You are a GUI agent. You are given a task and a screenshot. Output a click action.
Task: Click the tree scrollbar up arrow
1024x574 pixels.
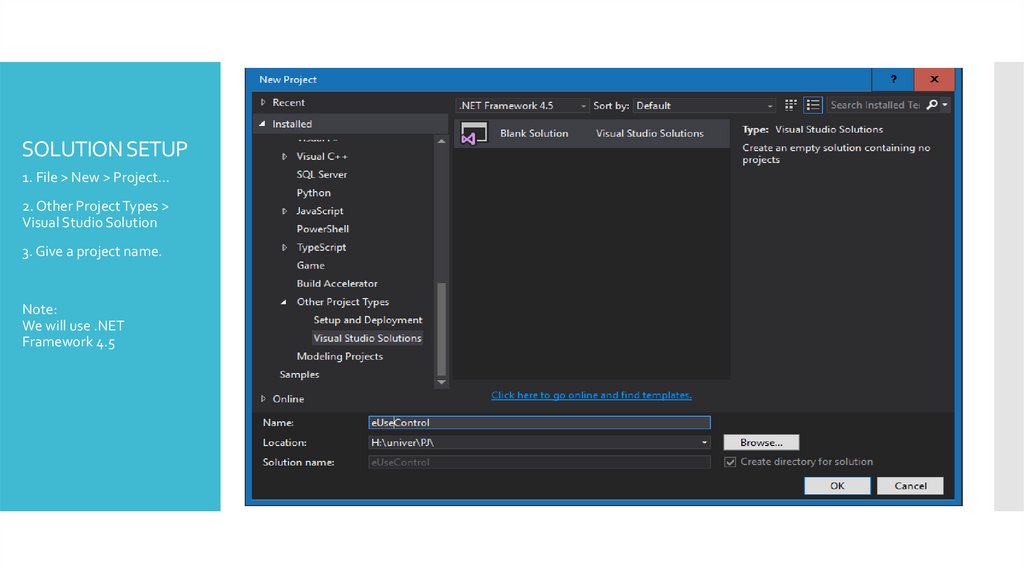pyautogui.click(x=441, y=141)
